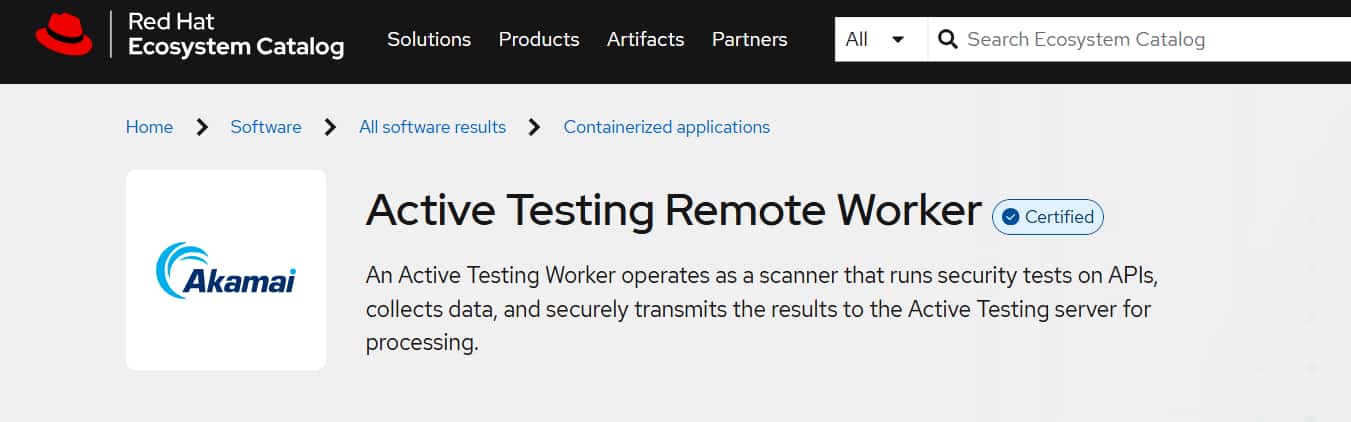Open the Solutions navigation menu
The width and height of the screenshot is (1351, 422).
point(429,40)
